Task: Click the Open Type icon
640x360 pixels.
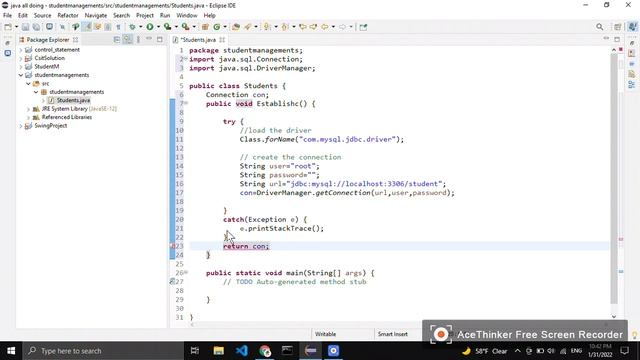Action: (236, 27)
